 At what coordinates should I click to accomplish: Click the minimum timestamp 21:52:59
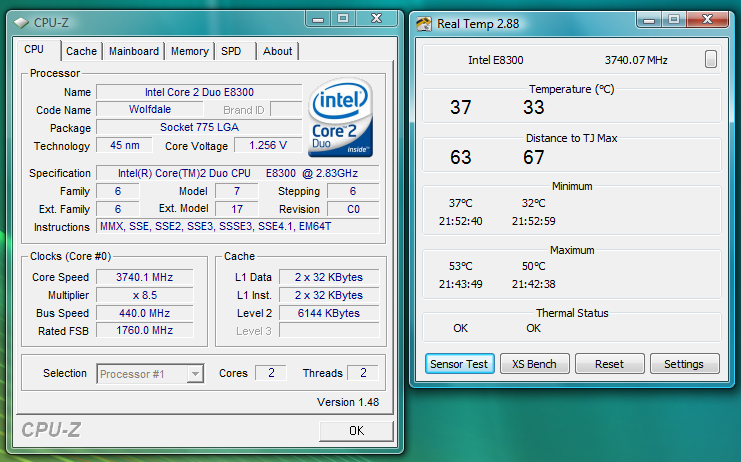534,221
